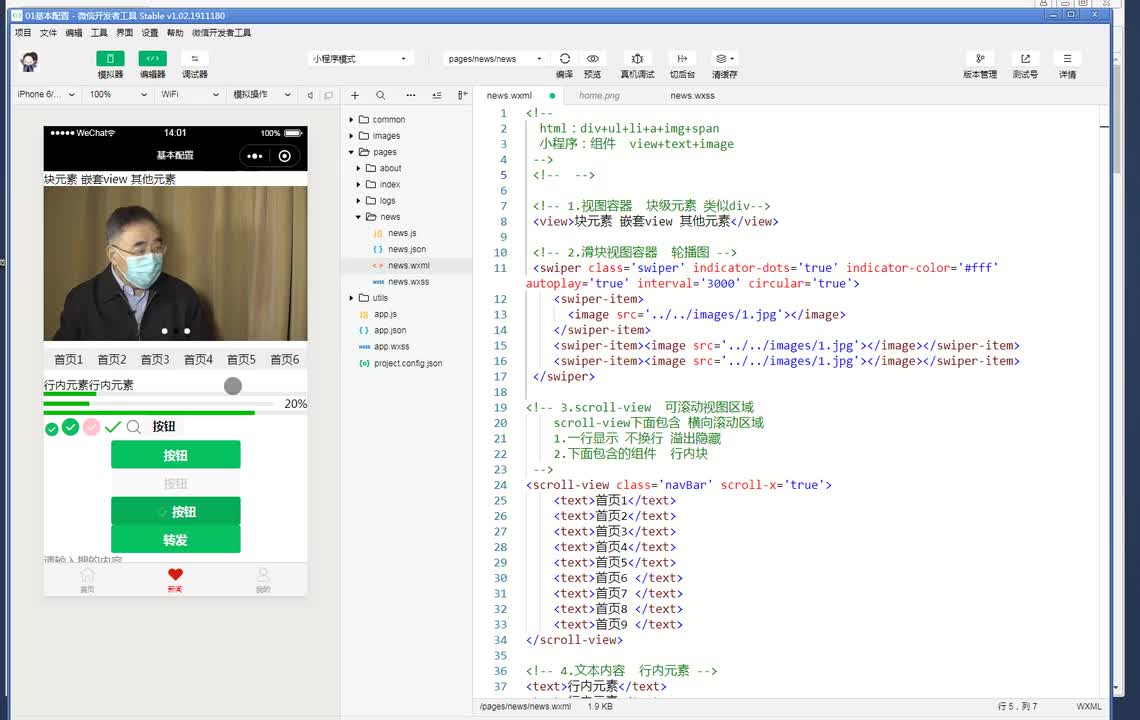Expand the images folder
This screenshot has width=1140, height=720.
386,136
